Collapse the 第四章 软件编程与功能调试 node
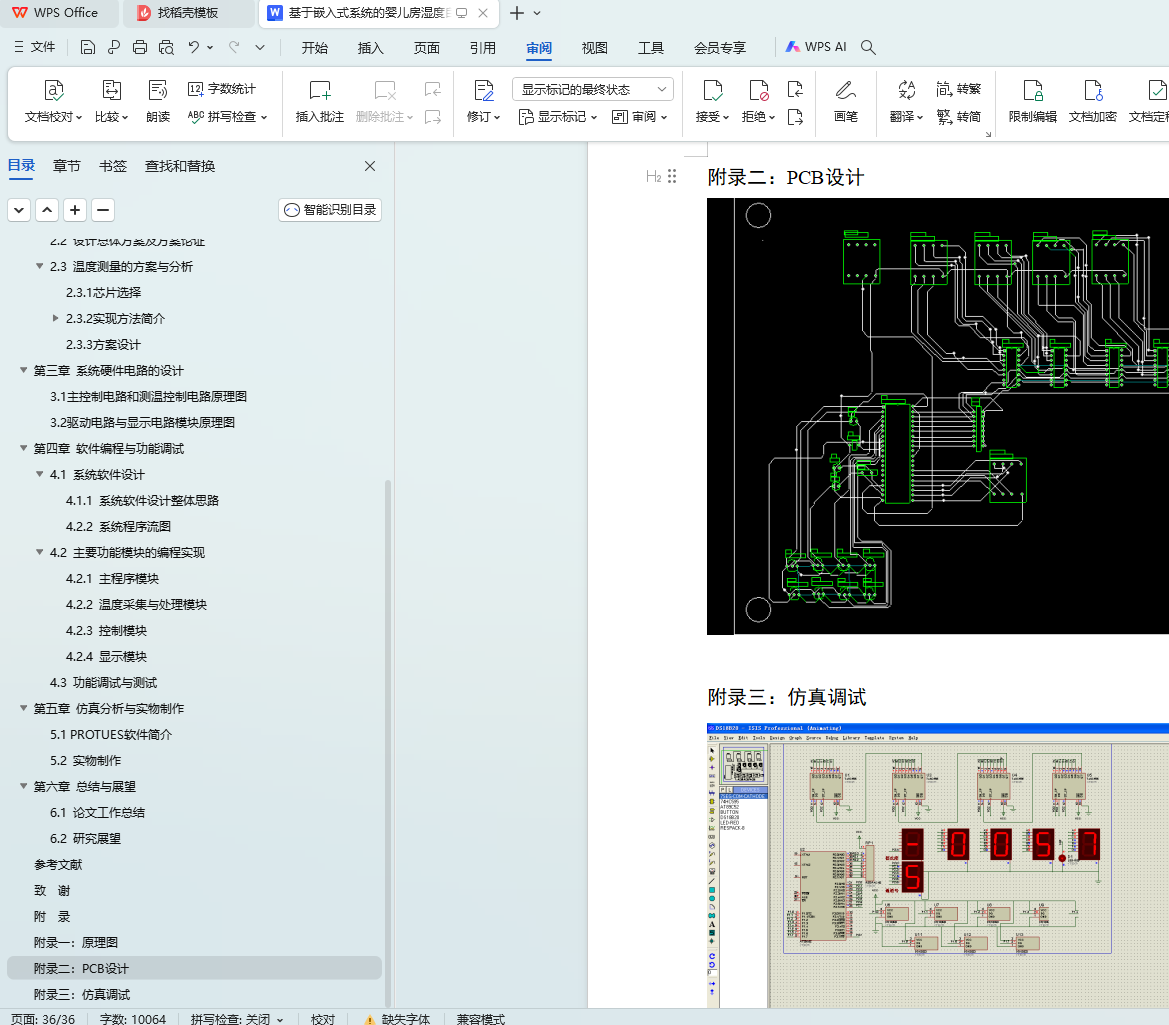Image resolution: width=1169 pixels, height=1025 pixels. pyautogui.click(x=24, y=449)
